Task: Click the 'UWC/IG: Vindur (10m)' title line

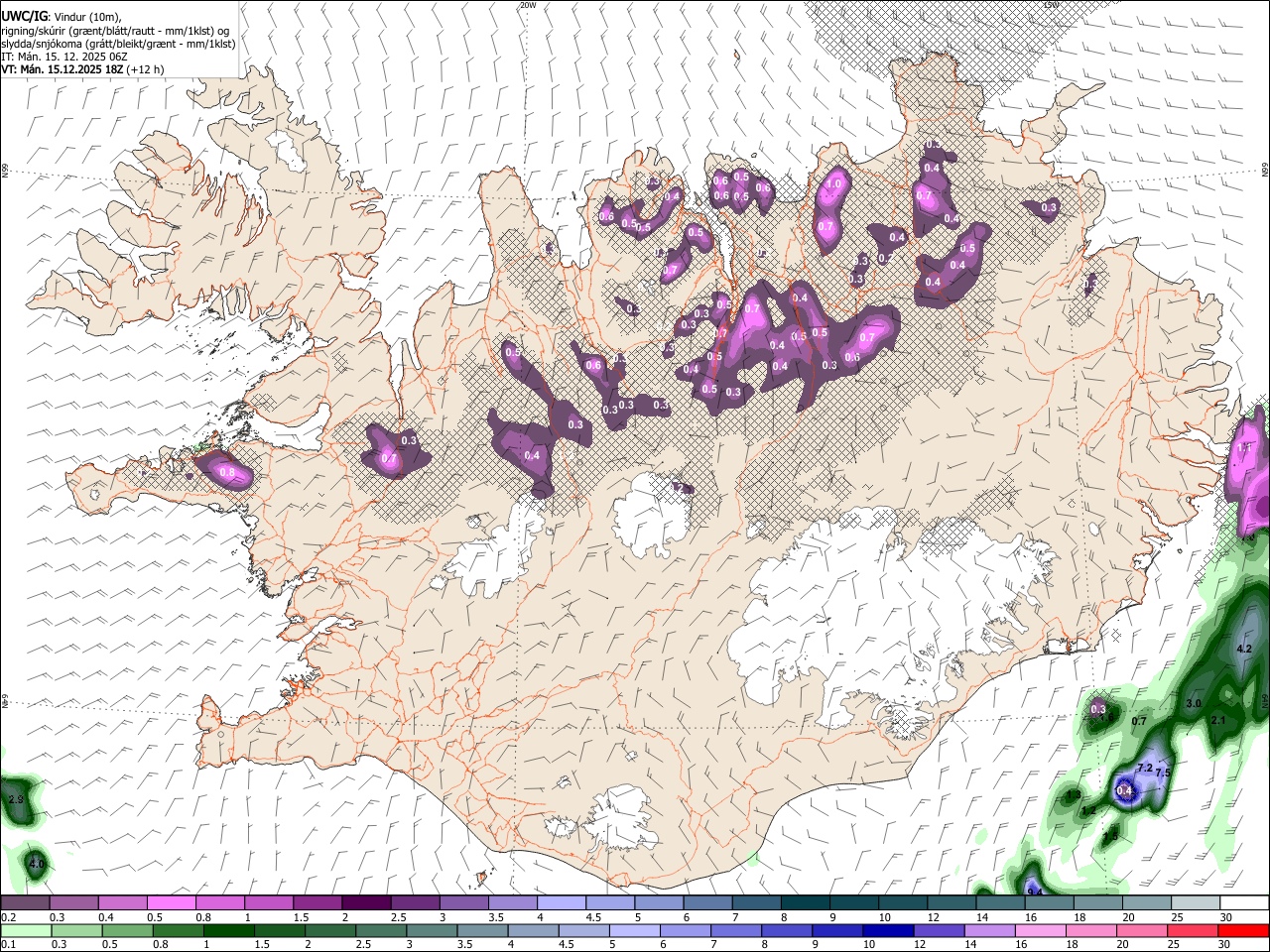Action: point(62,17)
